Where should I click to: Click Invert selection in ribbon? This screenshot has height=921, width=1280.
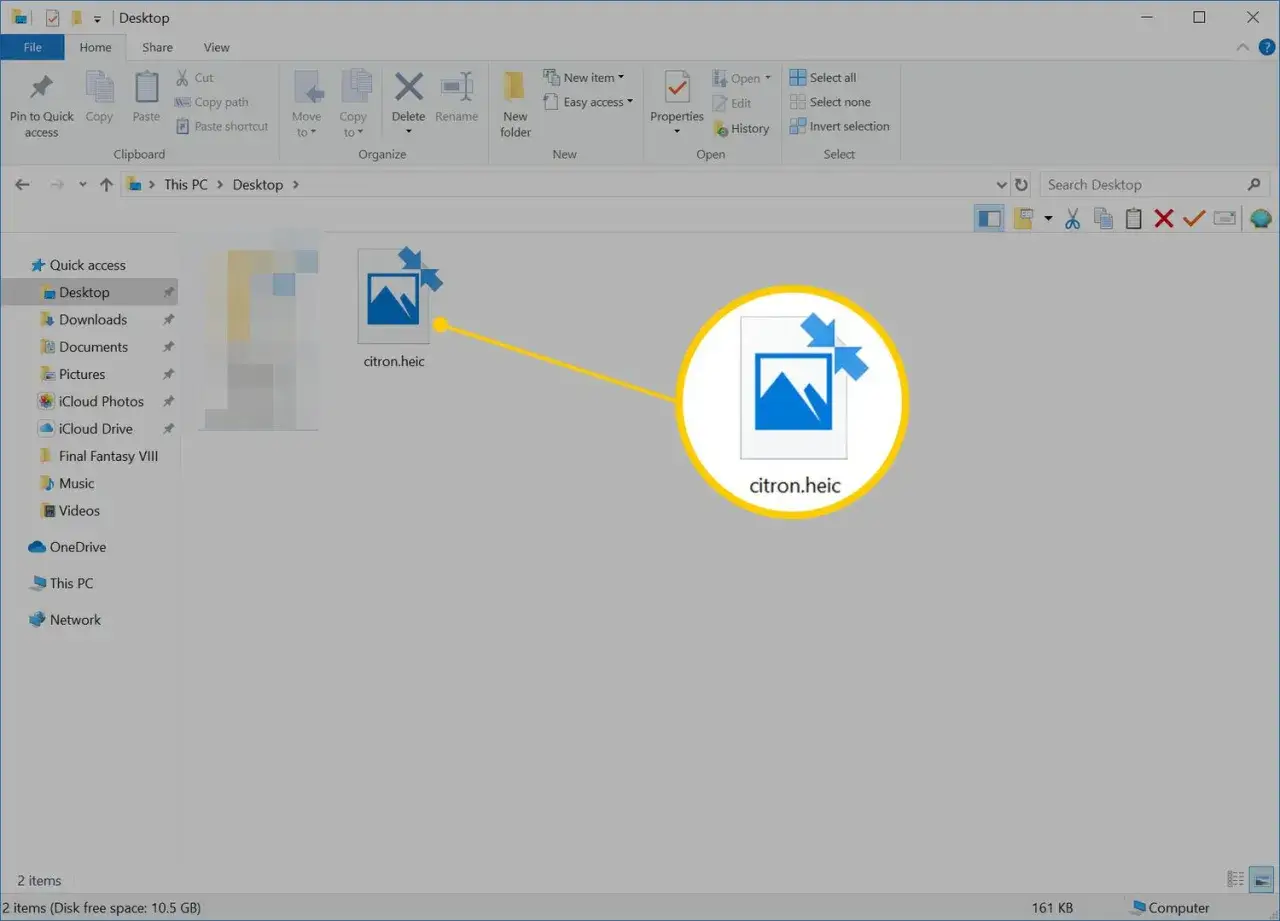(x=839, y=126)
